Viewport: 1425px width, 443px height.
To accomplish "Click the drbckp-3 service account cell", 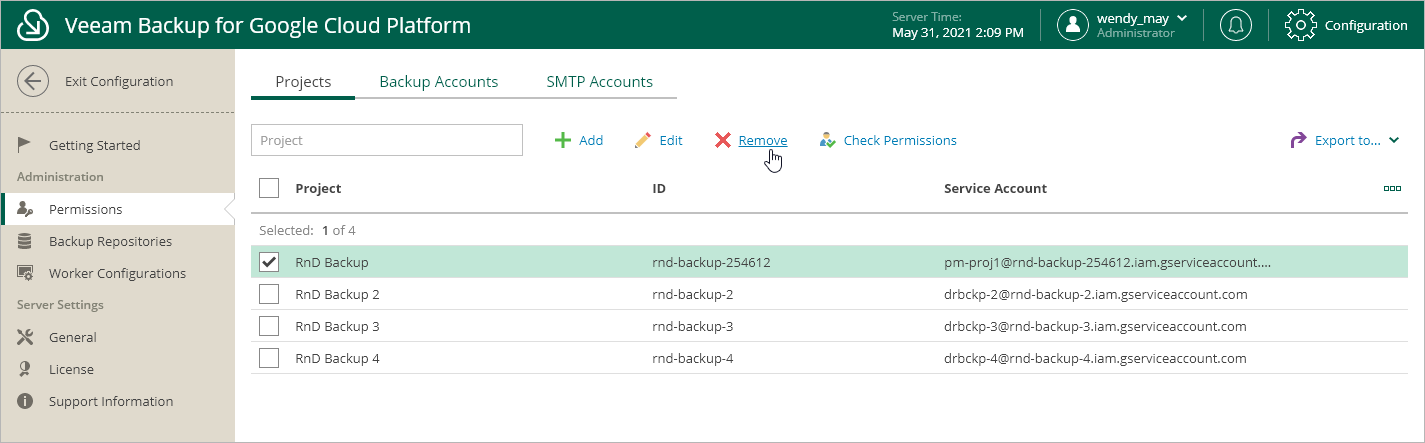I will 1095,326.
